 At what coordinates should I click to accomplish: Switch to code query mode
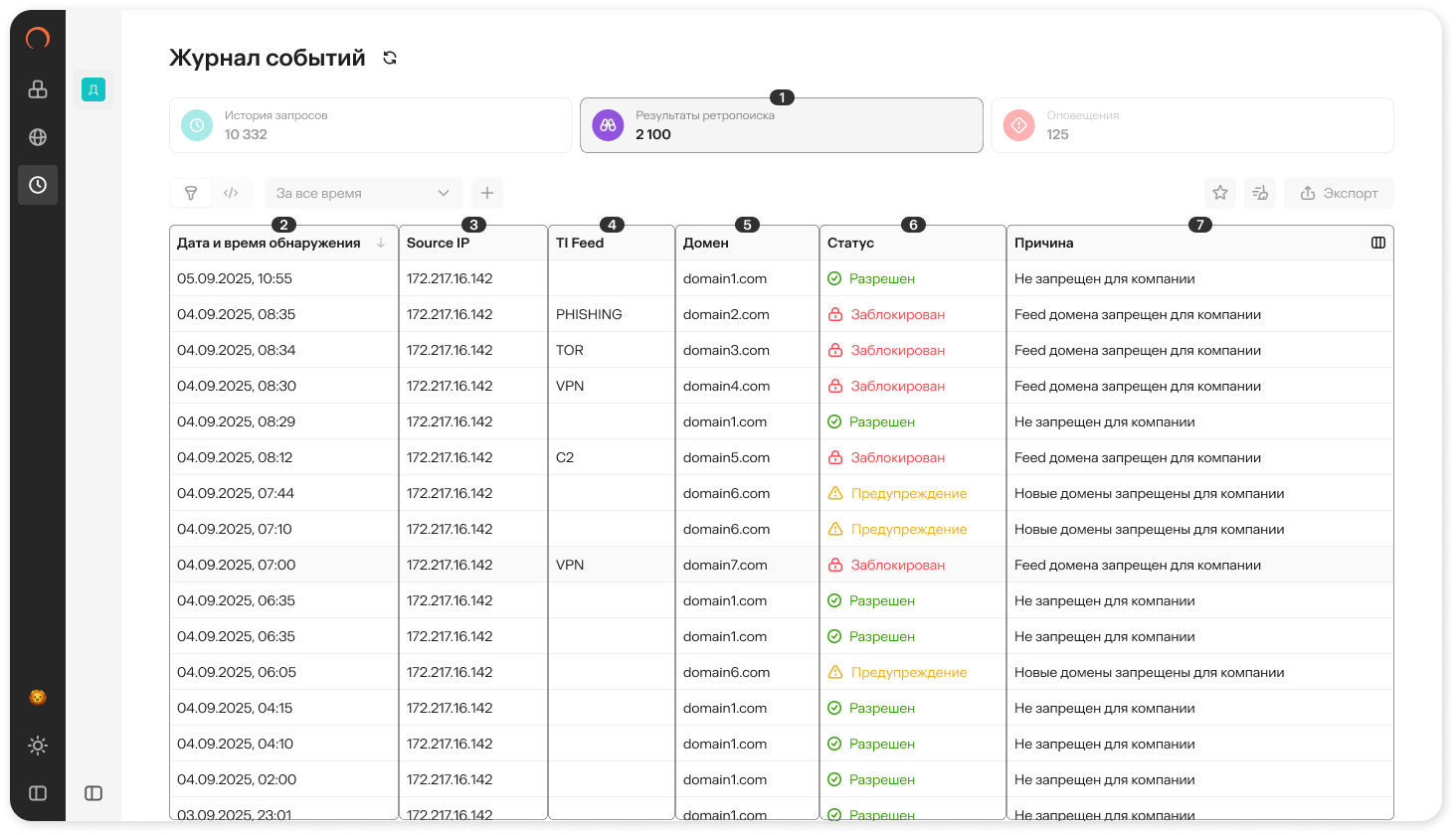click(x=231, y=193)
